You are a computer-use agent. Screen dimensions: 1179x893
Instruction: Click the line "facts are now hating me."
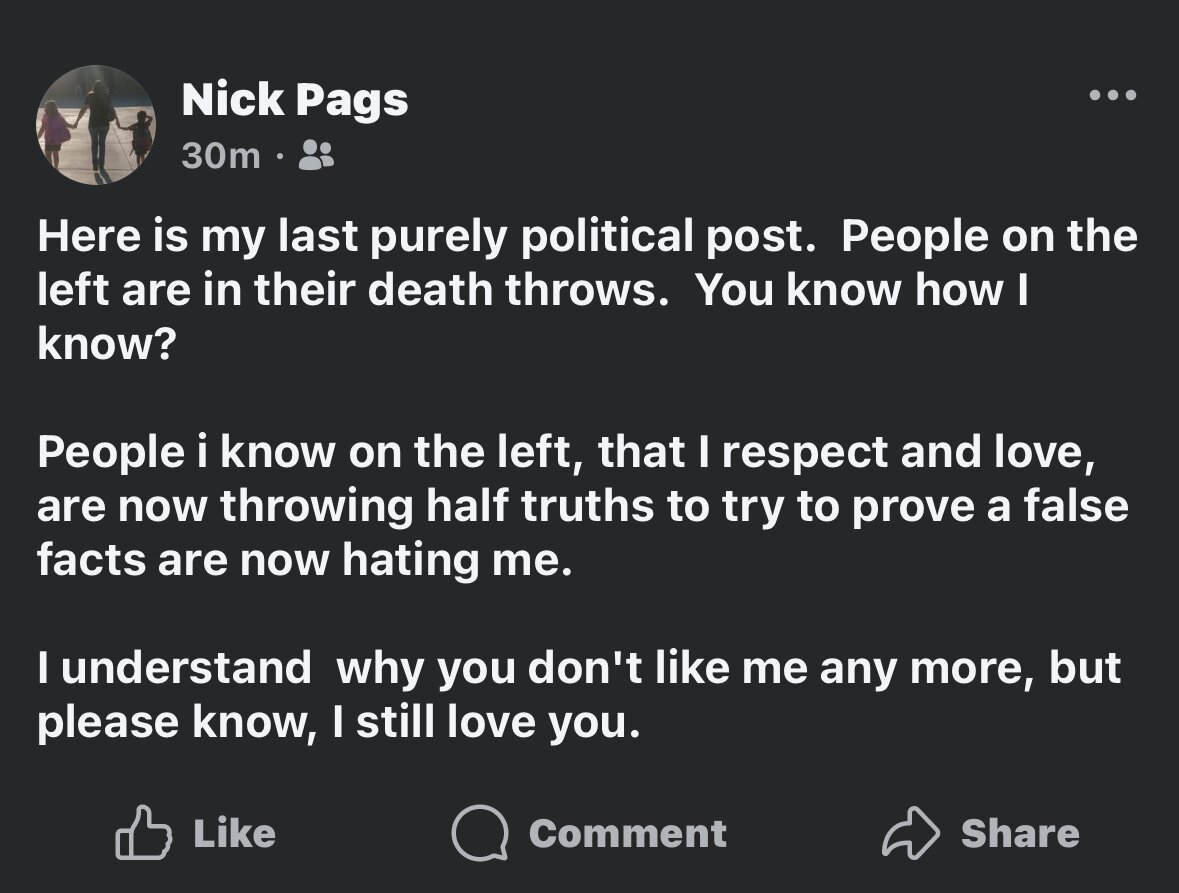307,559
